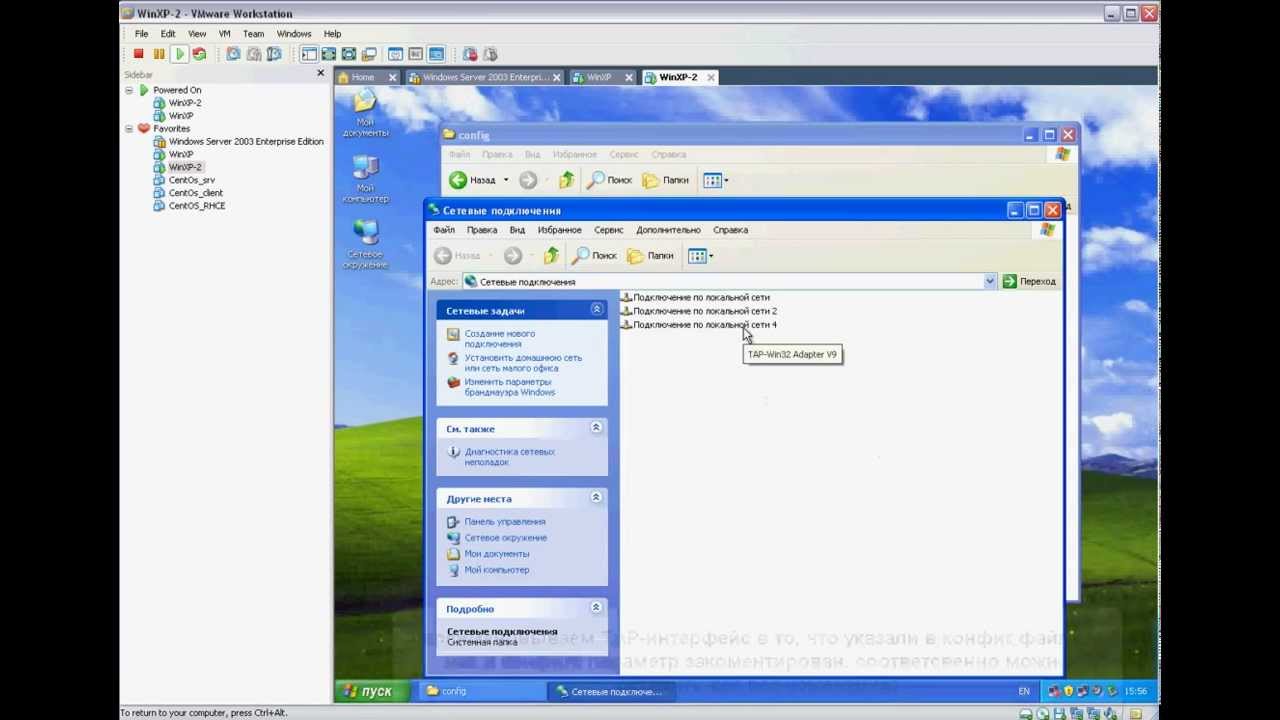Open the VMware File menu
Viewport: 1280px width, 720px height.
point(142,34)
